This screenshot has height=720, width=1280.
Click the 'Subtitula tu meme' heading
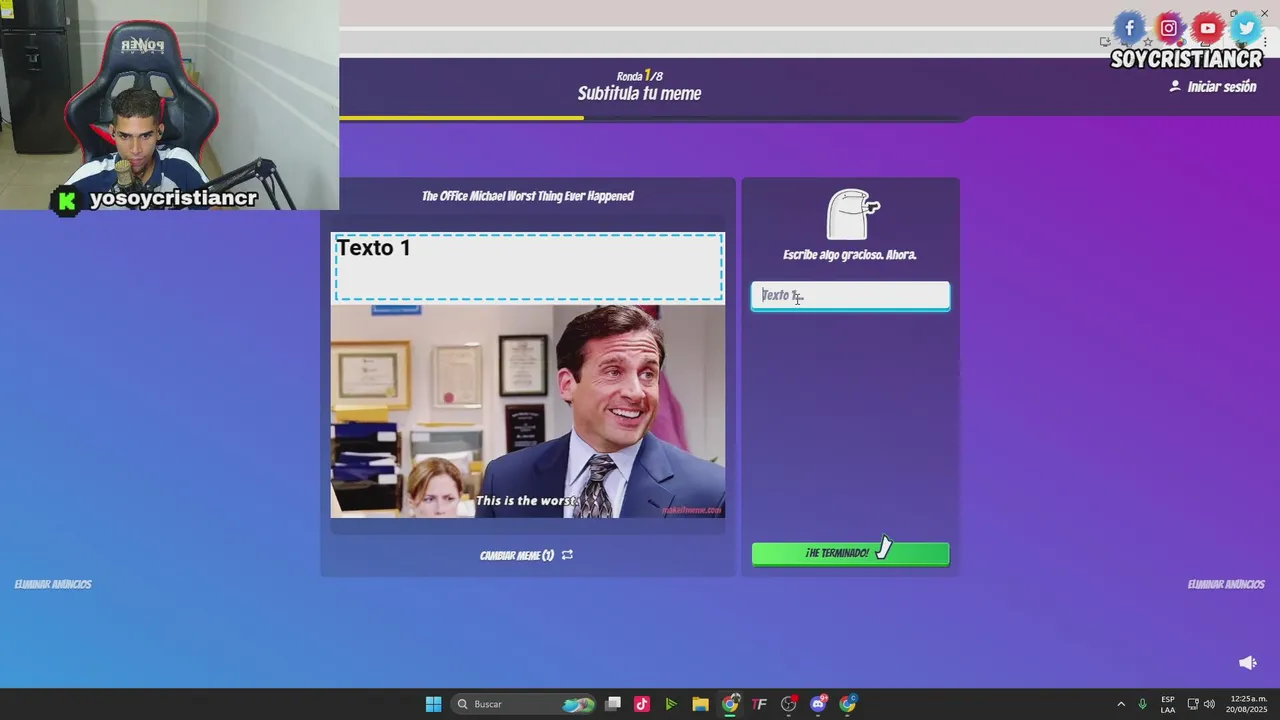point(639,94)
